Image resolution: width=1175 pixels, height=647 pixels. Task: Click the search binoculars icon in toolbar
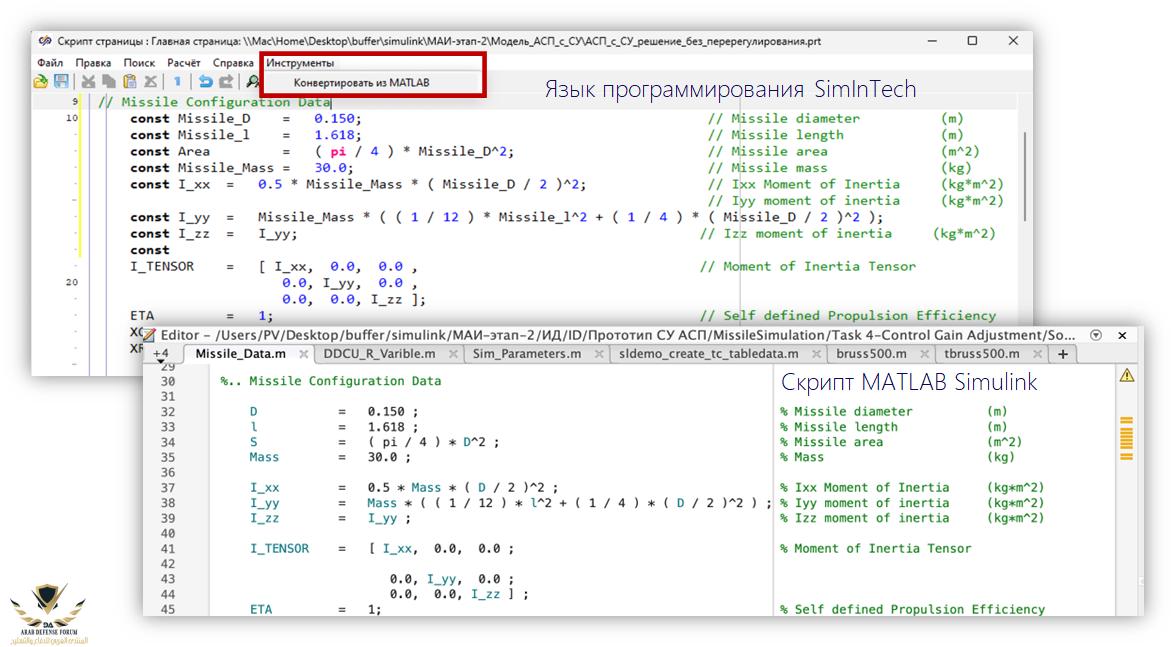point(253,82)
